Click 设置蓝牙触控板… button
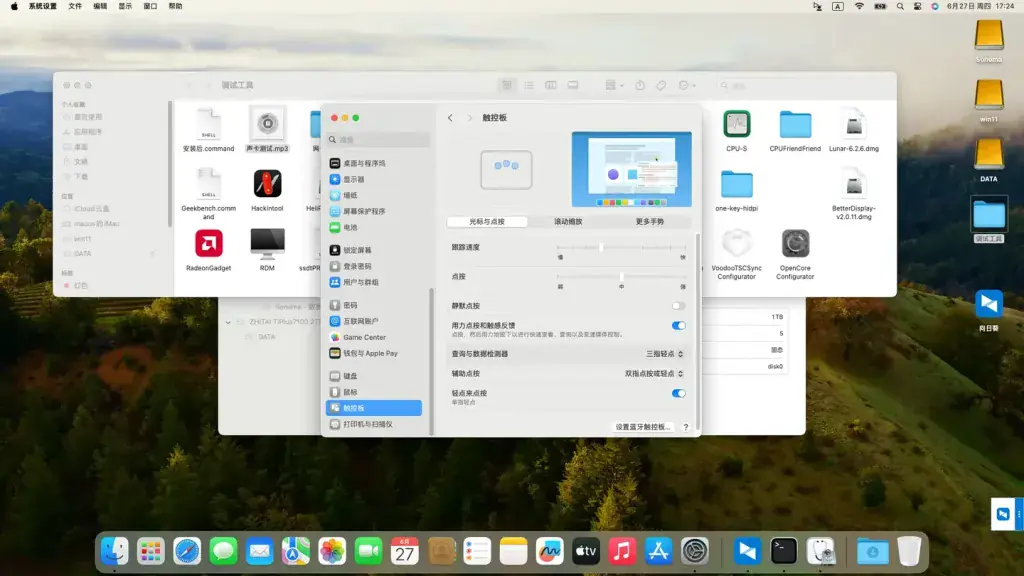 pos(643,427)
